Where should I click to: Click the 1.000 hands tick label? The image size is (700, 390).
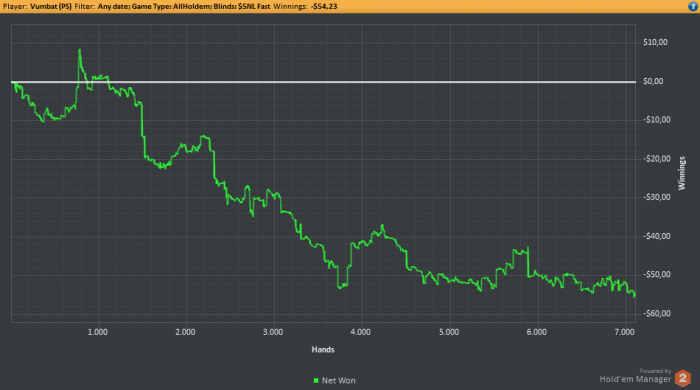97,332
